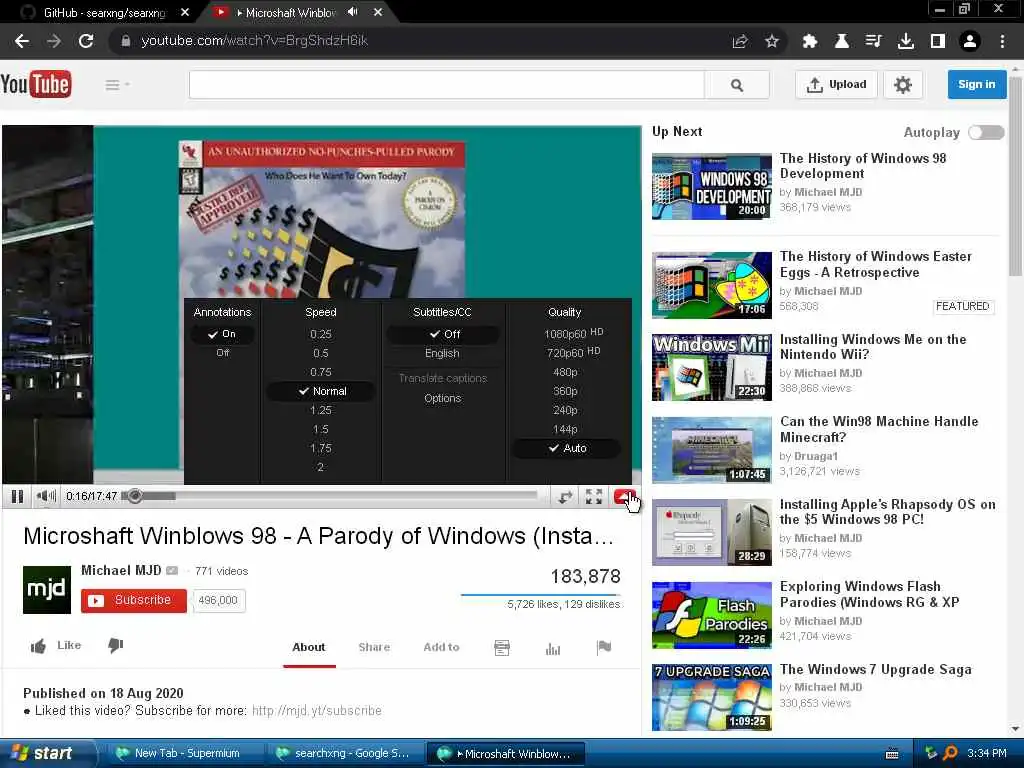Choose 144p quality
1024x768 pixels.
coord(566,429)
